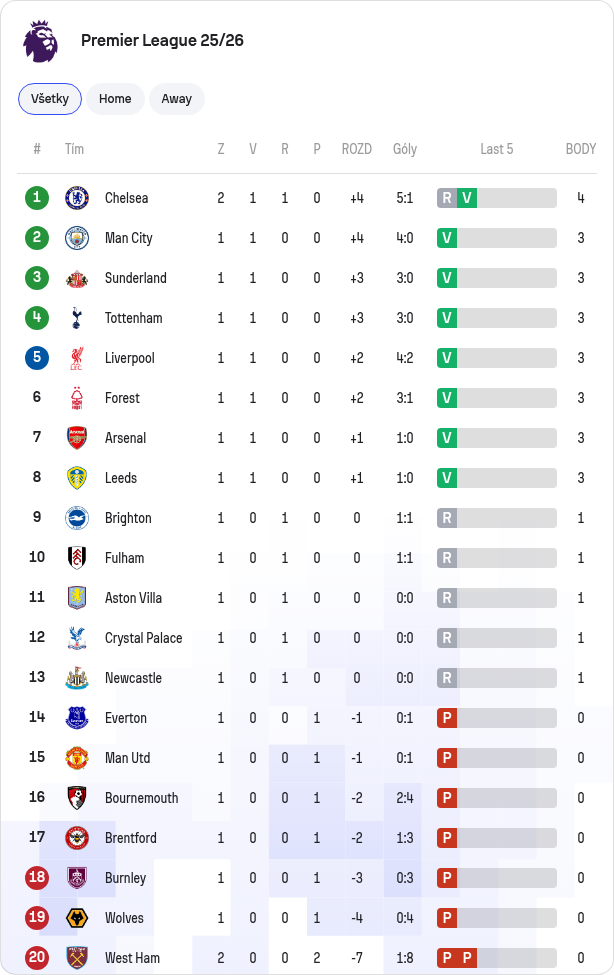
Task: Open the Bournemouth team name
Action: point(141,798)
